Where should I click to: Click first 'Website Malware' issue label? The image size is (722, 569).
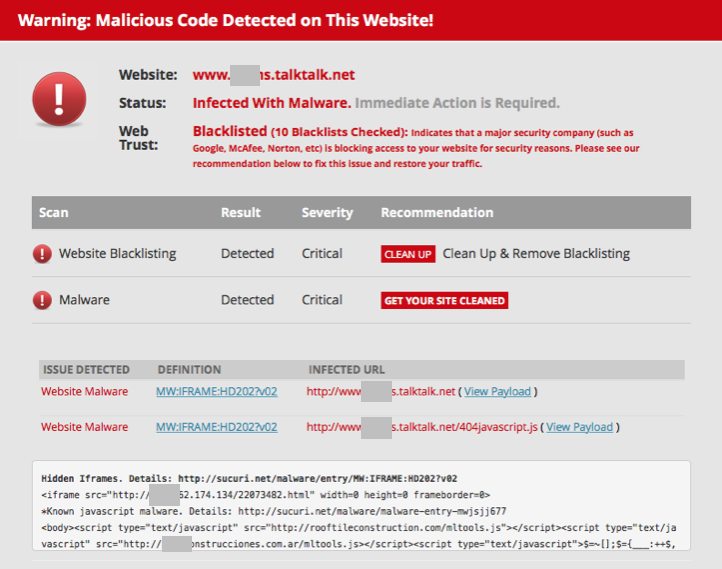coord(84,391)
